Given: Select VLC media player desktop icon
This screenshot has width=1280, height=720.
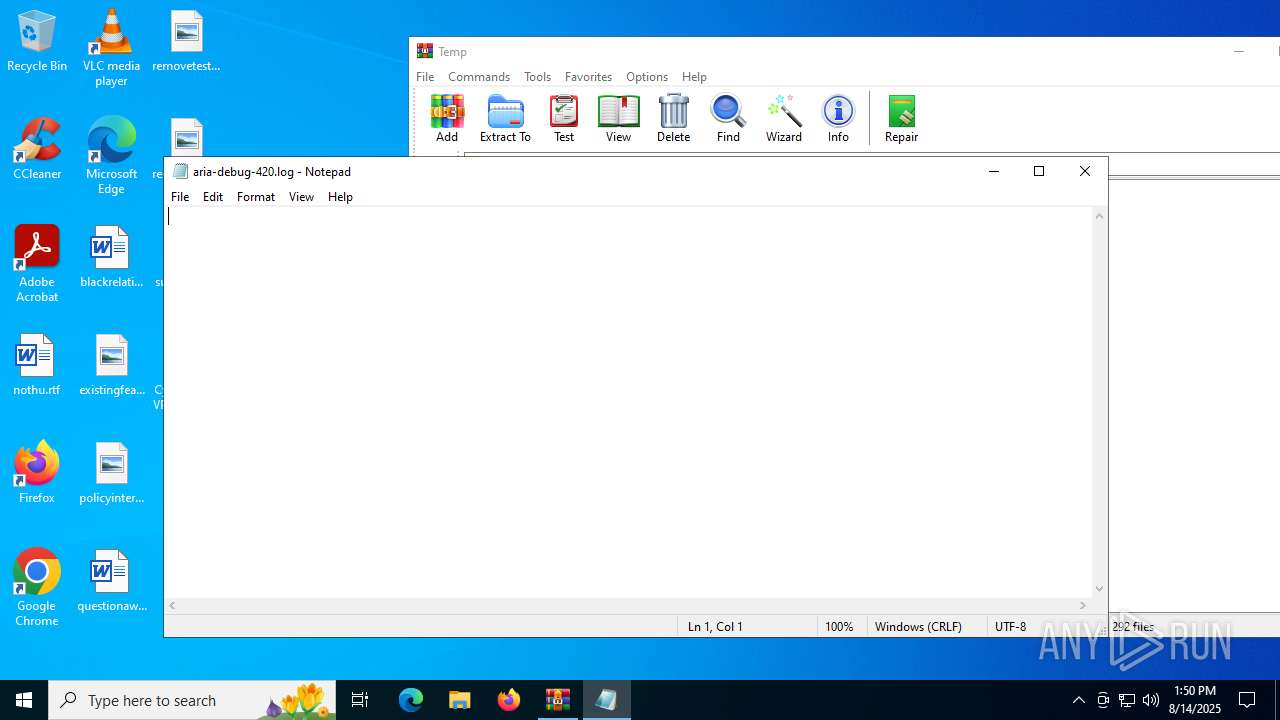Looking at the screenshot, I should click(x=111, y=48).
